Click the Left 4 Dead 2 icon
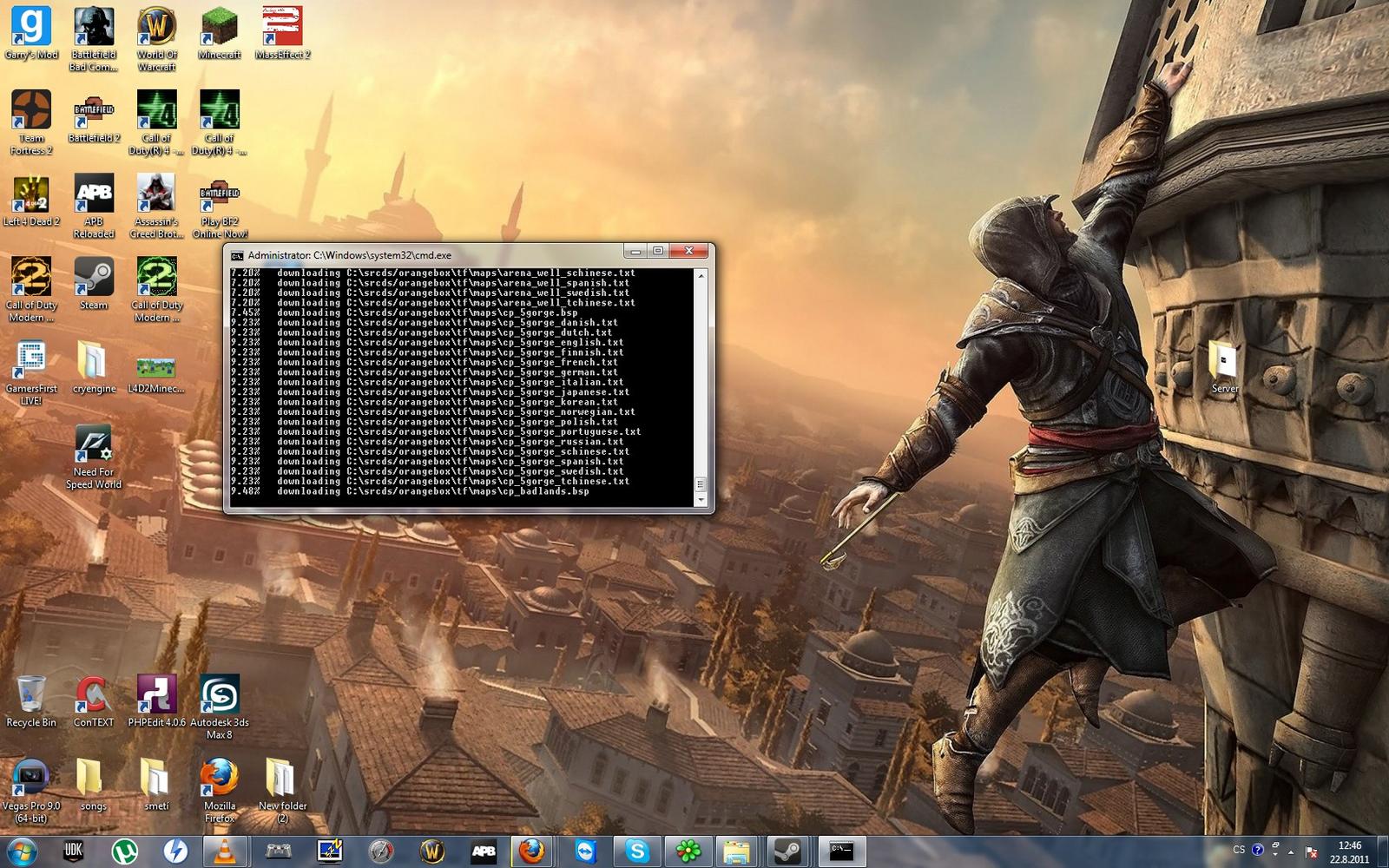Viewport: 1389px width, 868px height. (31, 195)
